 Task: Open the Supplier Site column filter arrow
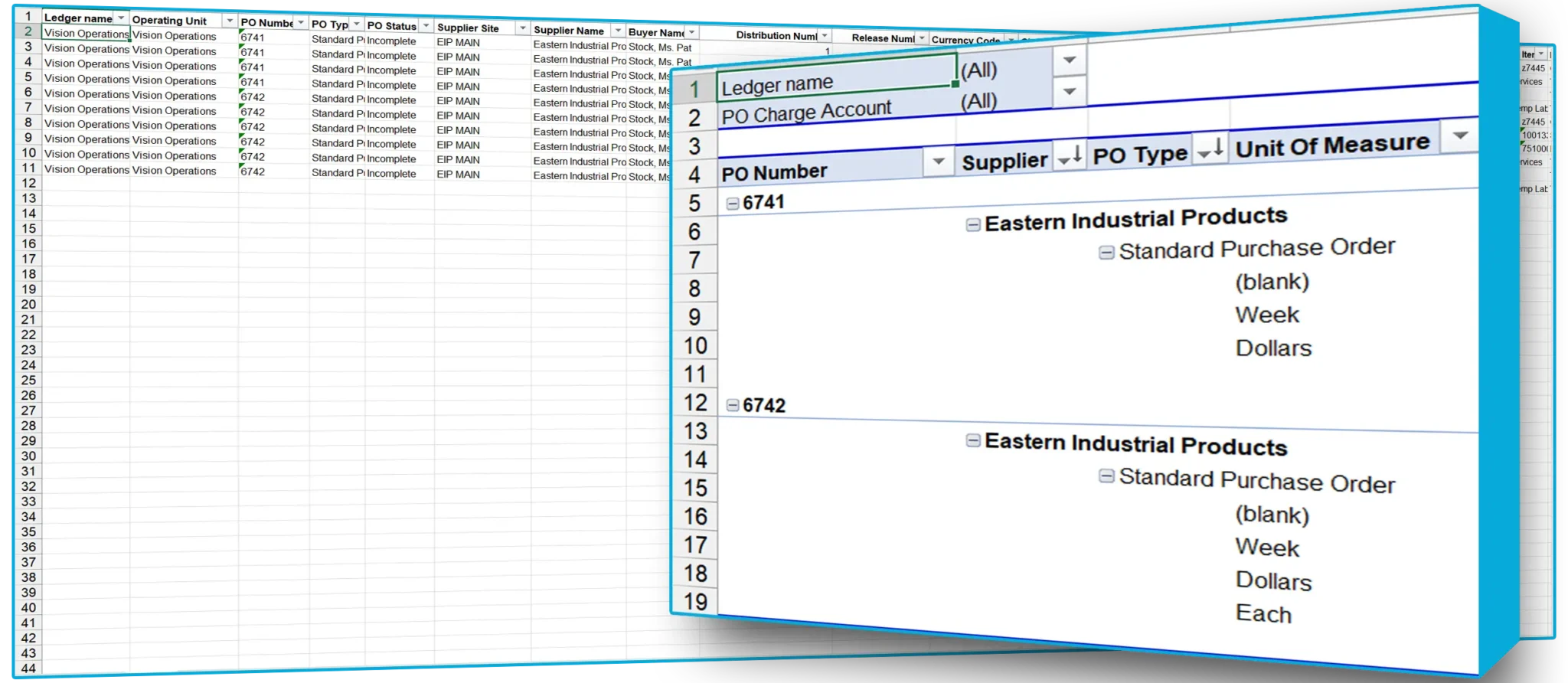pos(522,28)
